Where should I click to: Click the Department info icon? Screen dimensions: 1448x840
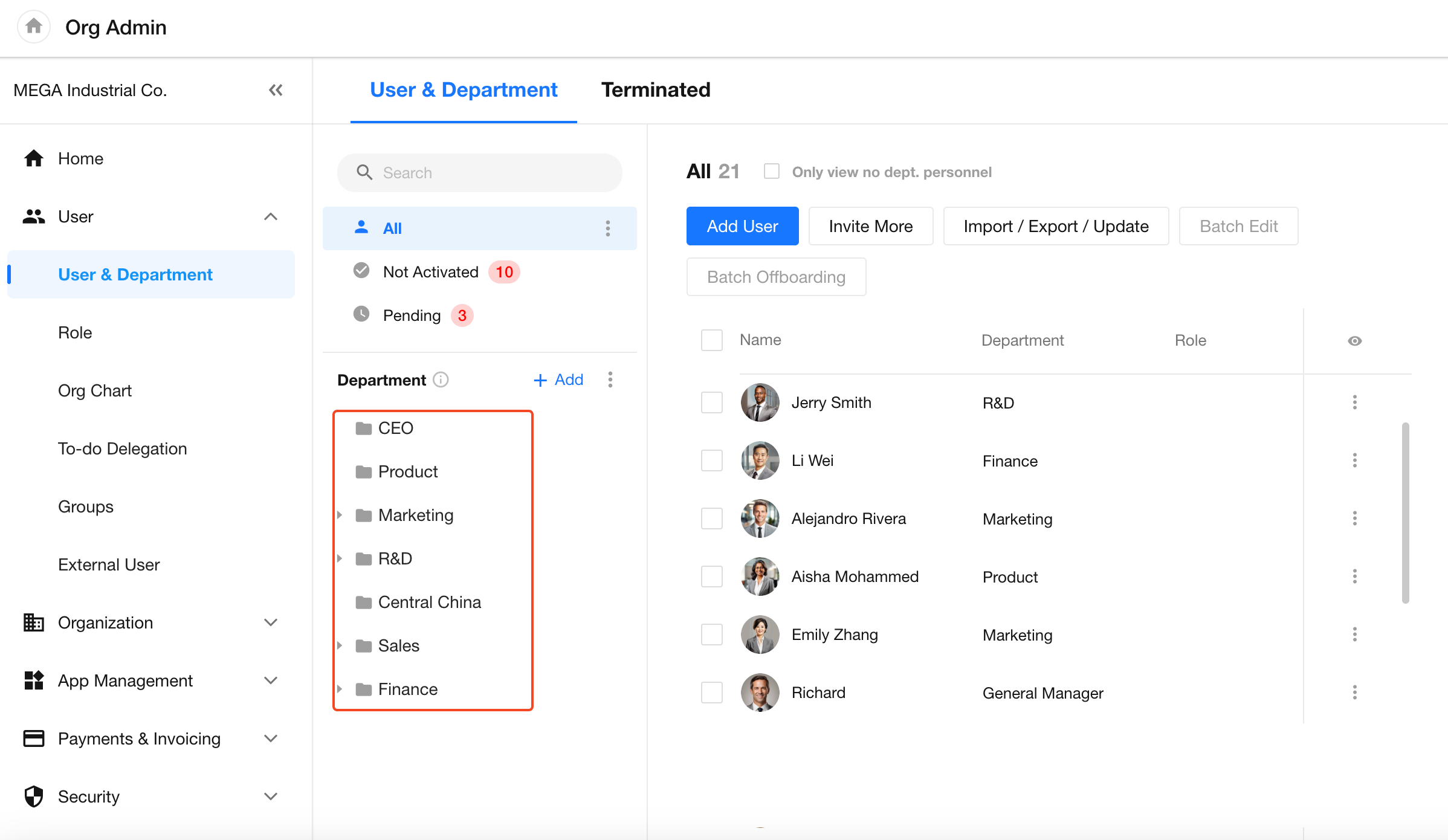(x=441, y=380)
